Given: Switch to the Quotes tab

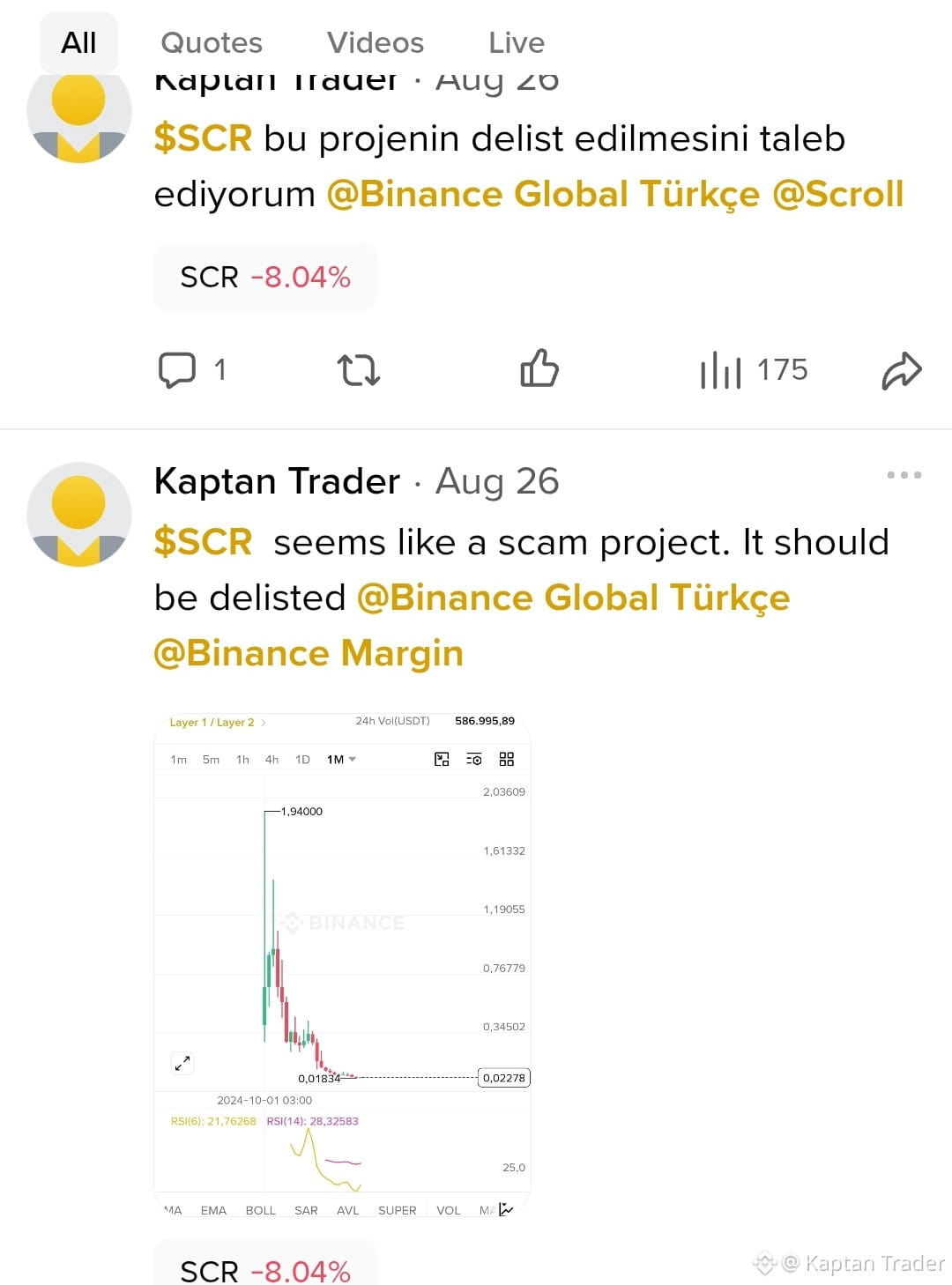Looking at the screenshot, I should [x=212, y=42].
